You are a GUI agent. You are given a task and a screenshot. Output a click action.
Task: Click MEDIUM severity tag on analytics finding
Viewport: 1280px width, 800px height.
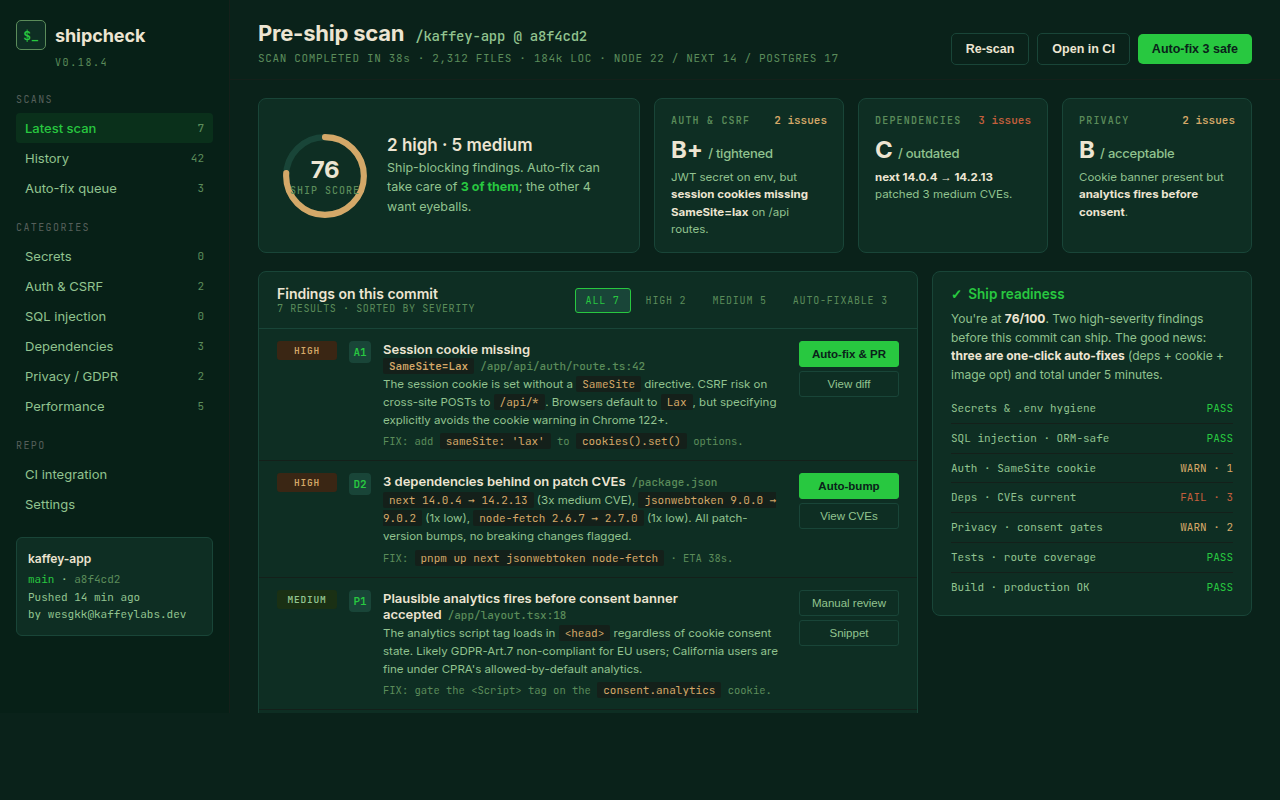[307, 600]
